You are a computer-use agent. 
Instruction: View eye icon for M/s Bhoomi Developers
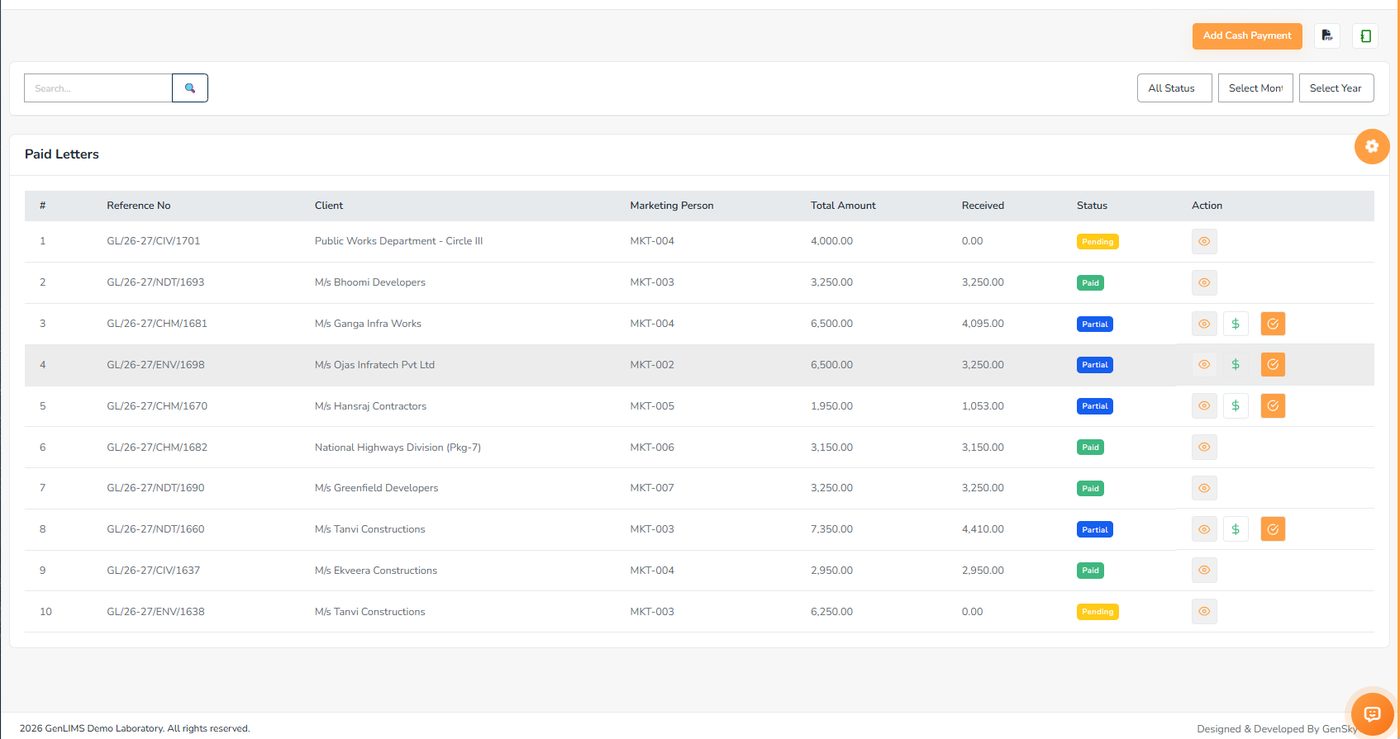[1204, 283]
